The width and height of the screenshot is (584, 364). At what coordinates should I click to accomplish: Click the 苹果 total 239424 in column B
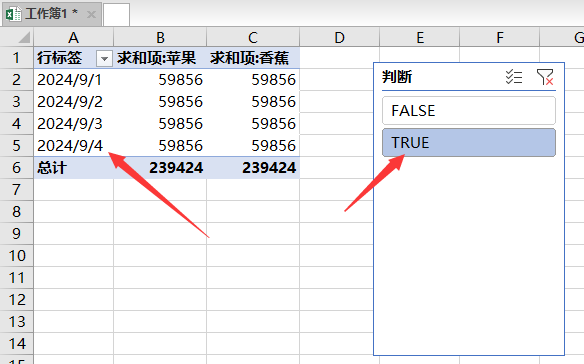click(160, 168)
